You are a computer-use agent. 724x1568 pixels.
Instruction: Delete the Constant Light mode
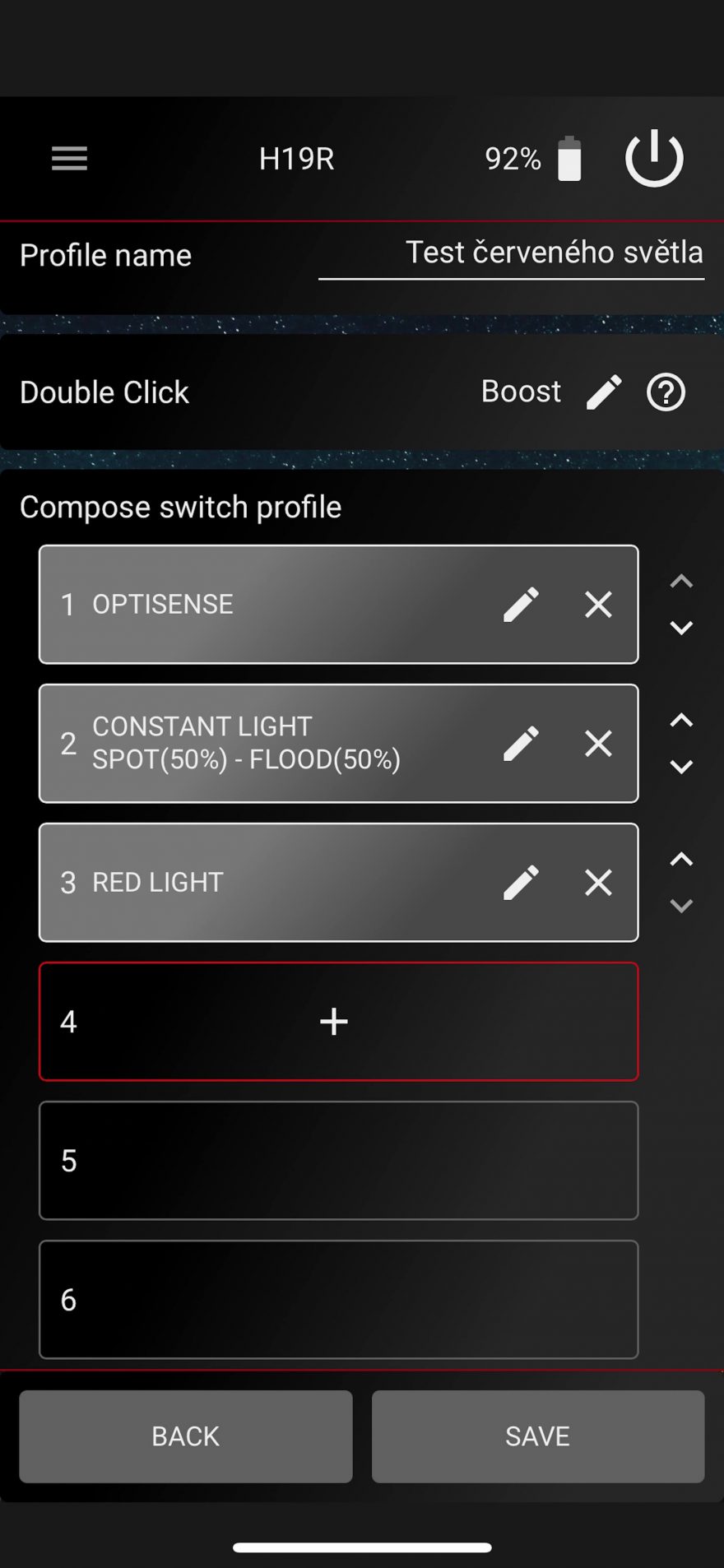(x=598, y=744)
